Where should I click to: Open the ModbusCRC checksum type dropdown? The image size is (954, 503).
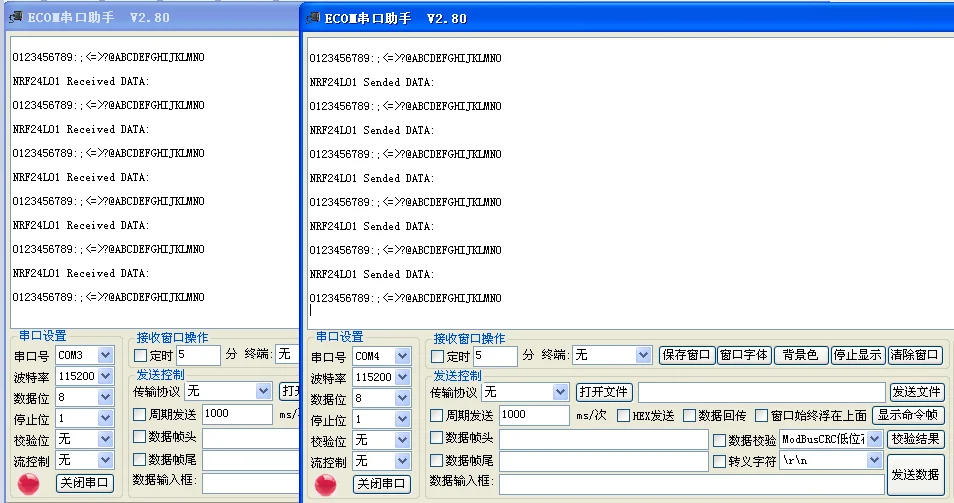click(875, 439)
